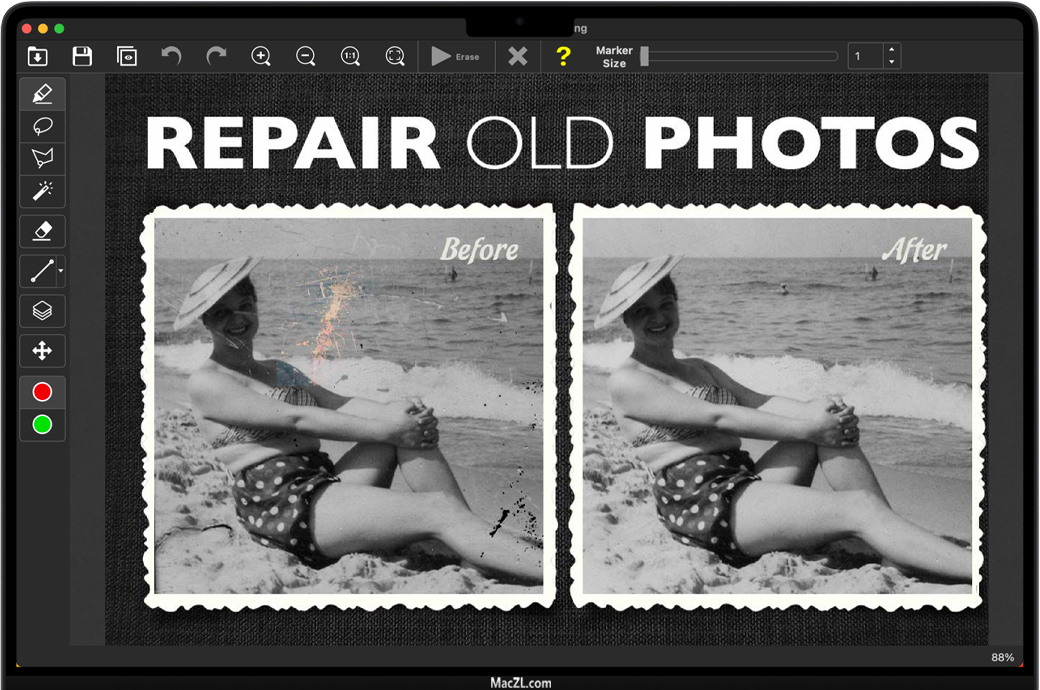Save the image with the floppy icon
The width and height of the screenshot is (1040, 690).
(x=83, y=57)
